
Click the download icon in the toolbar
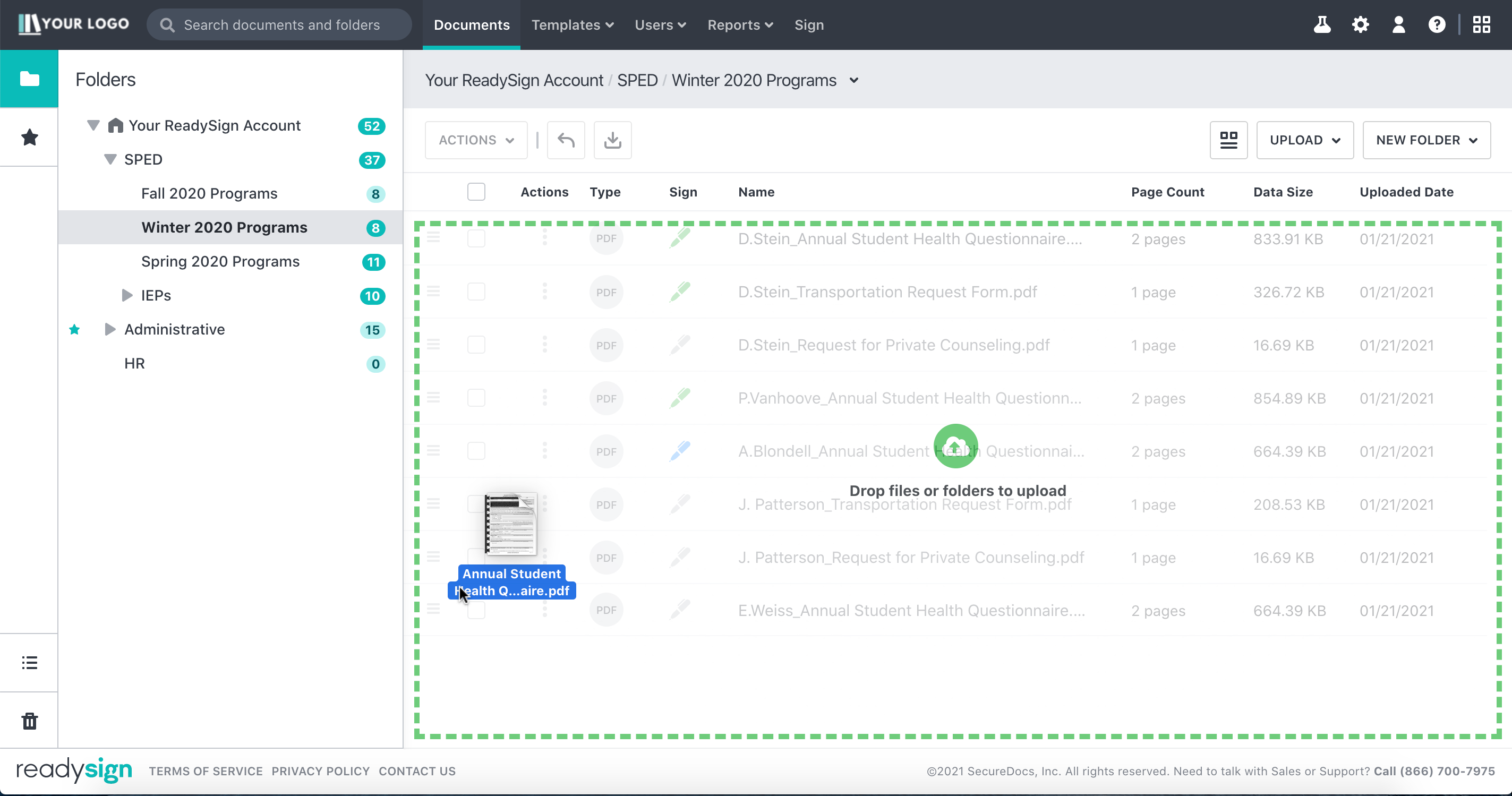[612, 140]
